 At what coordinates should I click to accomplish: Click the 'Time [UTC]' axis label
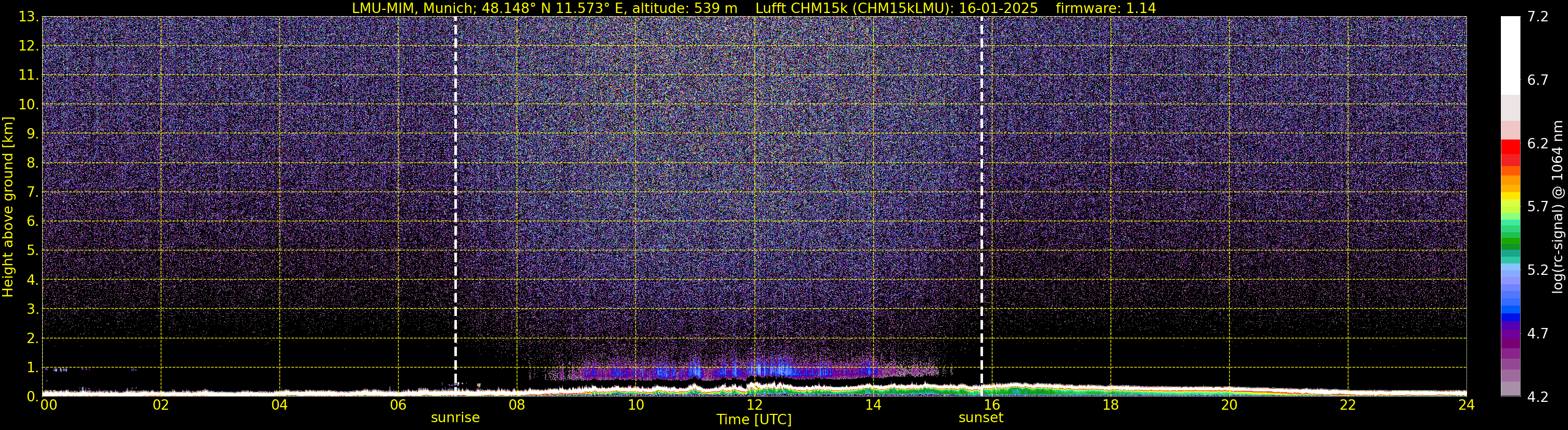[754, 420]
